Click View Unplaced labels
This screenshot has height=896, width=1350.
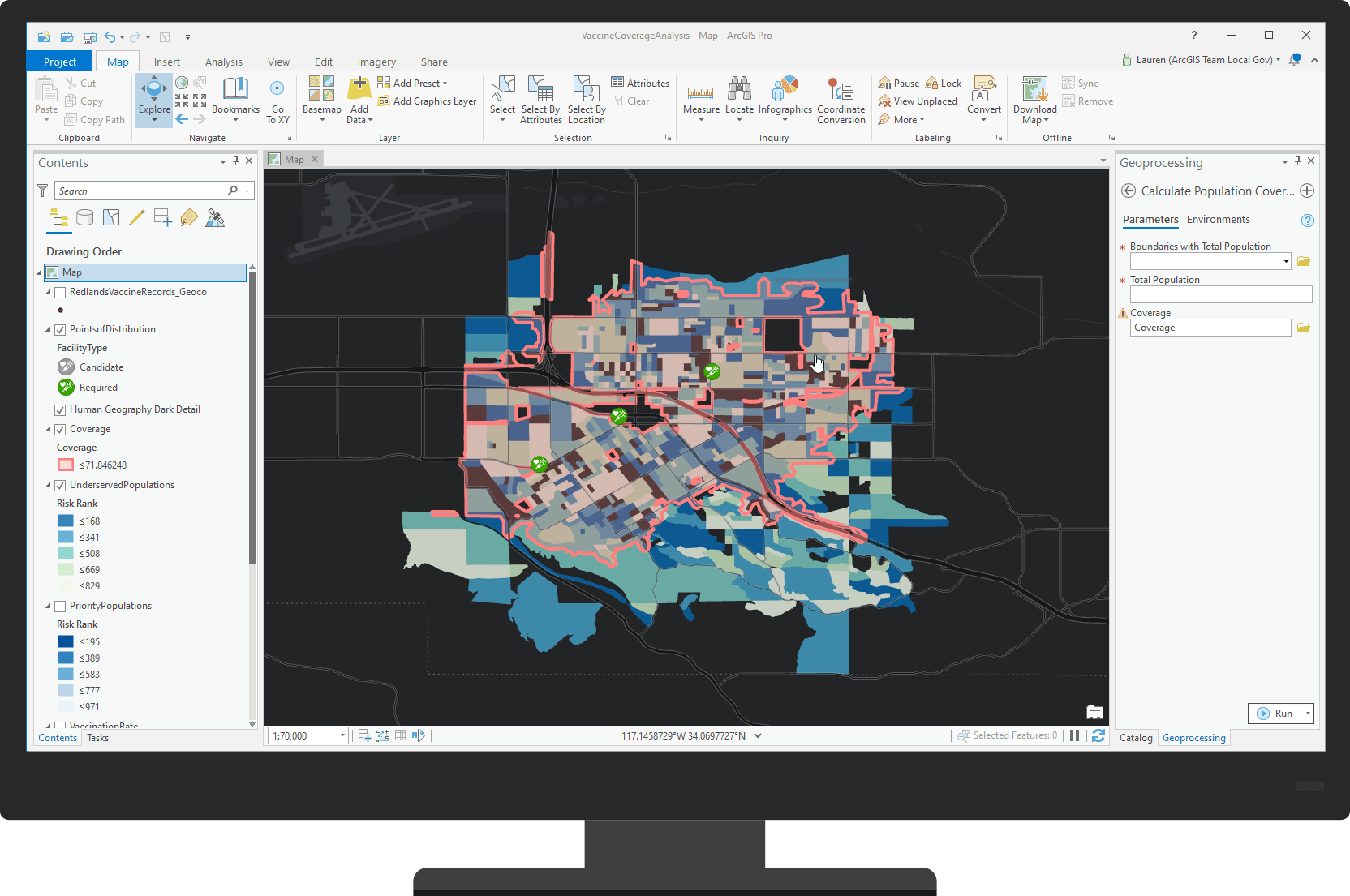(x=918, y=101)
